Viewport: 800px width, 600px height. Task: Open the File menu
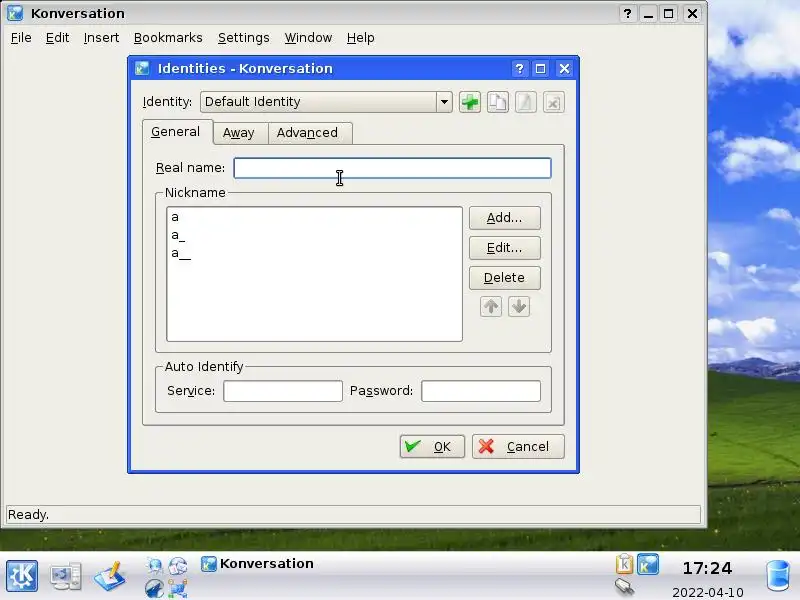pyautogui.click(x=21, y=38)
